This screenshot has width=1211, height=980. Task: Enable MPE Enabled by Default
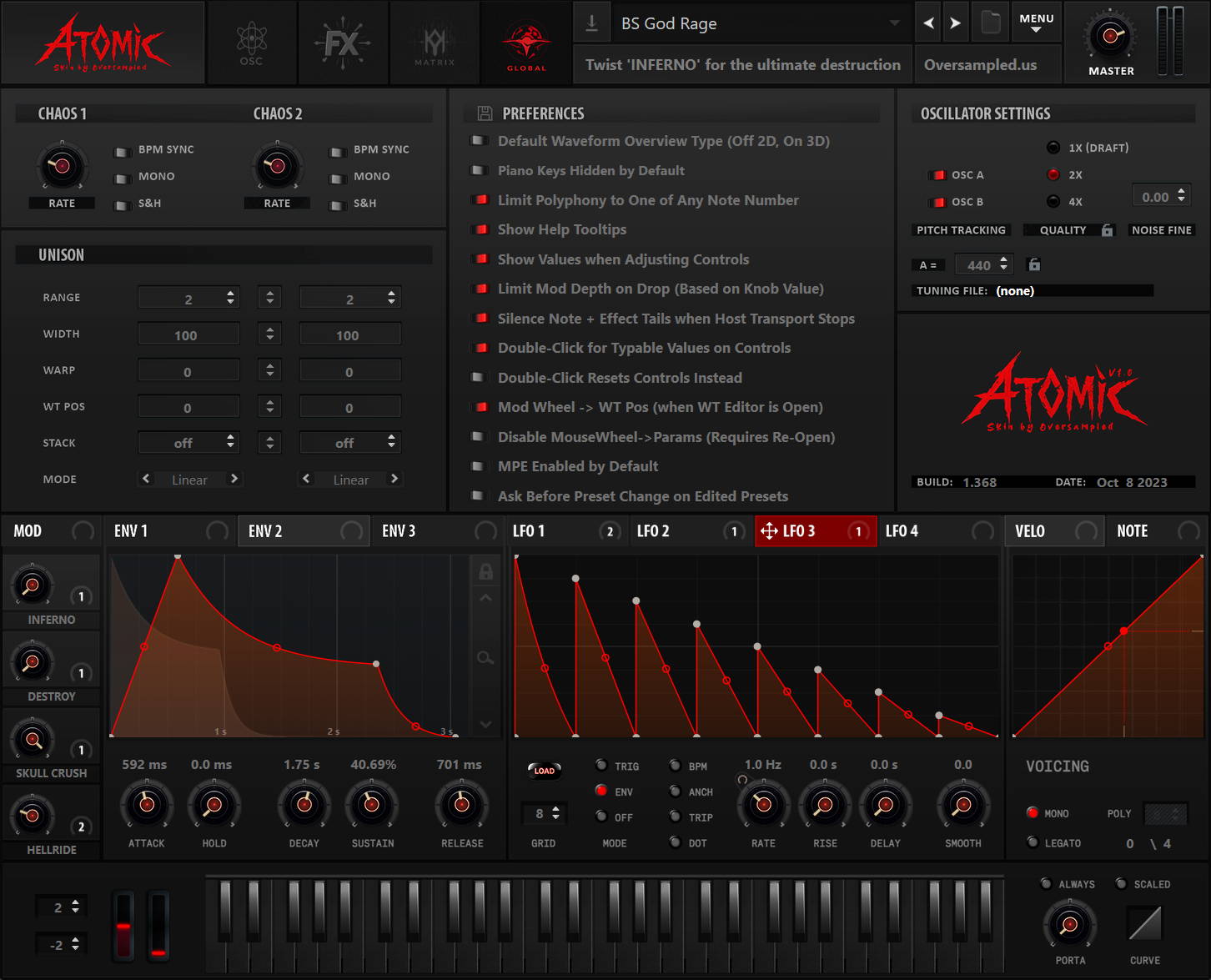click(480, 466)
